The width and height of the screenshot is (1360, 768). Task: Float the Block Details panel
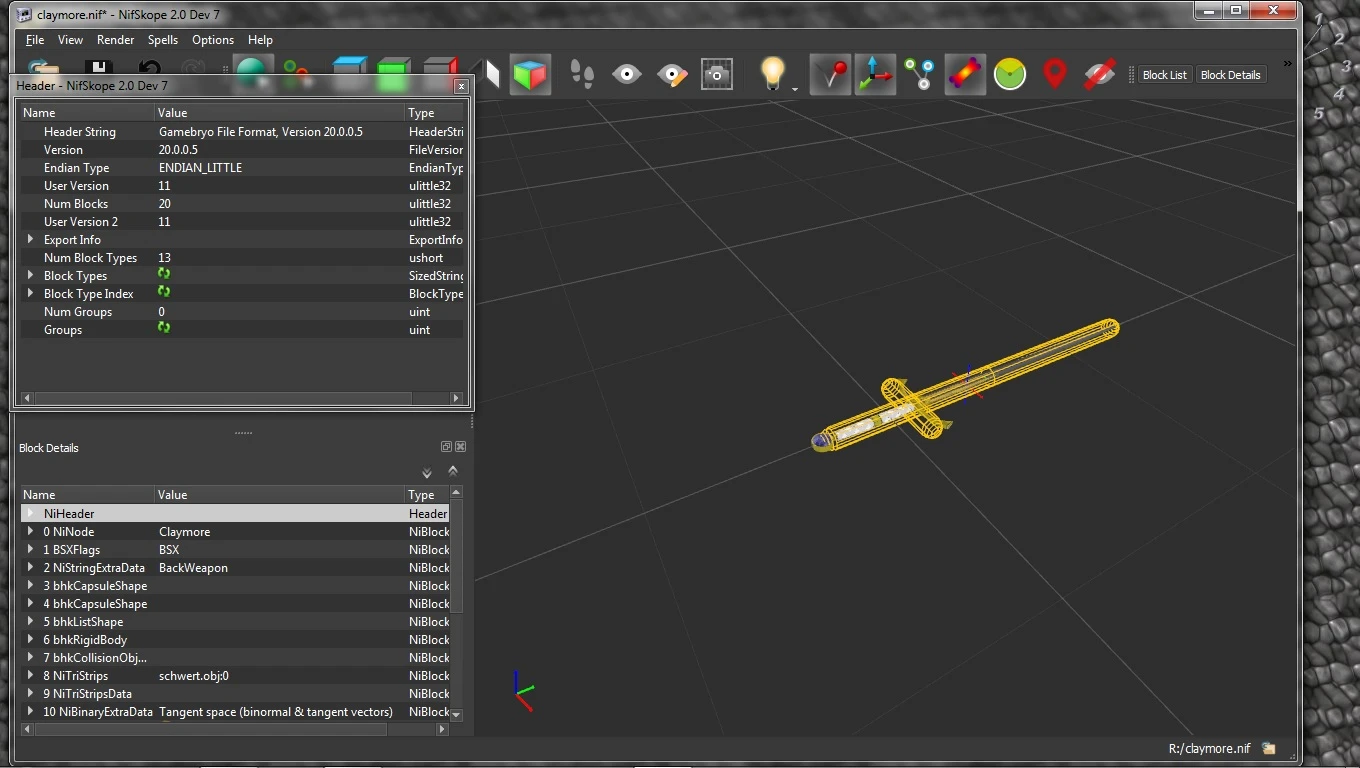446,447
